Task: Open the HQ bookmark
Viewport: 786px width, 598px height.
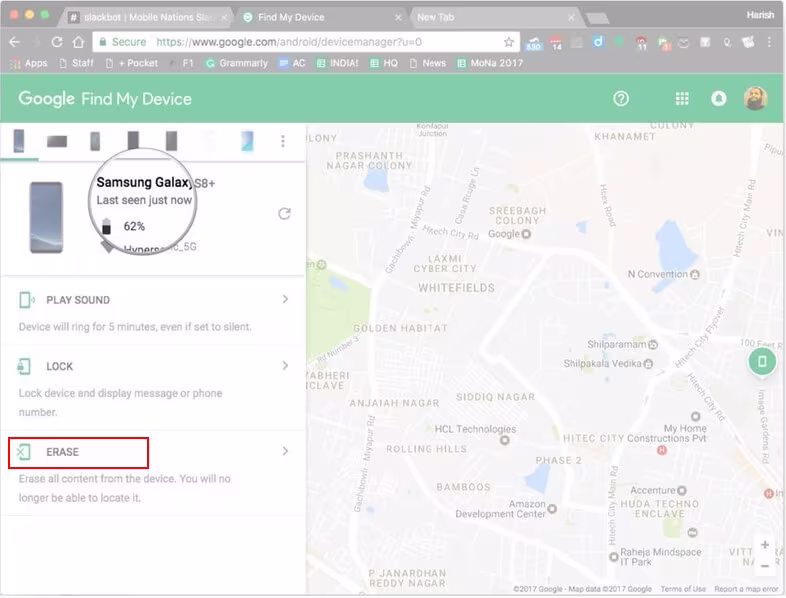Action: click(x=383, y=63)
